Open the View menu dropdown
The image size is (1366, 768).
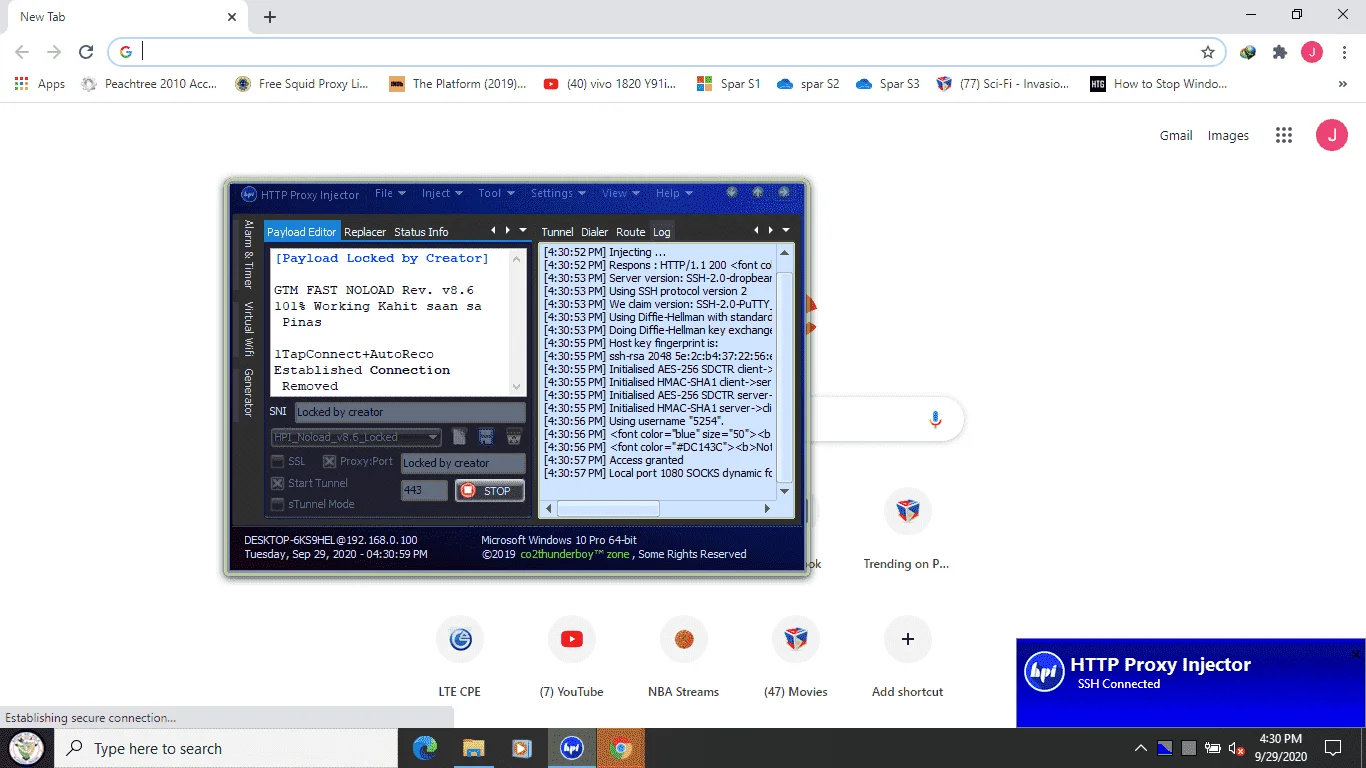621,193
